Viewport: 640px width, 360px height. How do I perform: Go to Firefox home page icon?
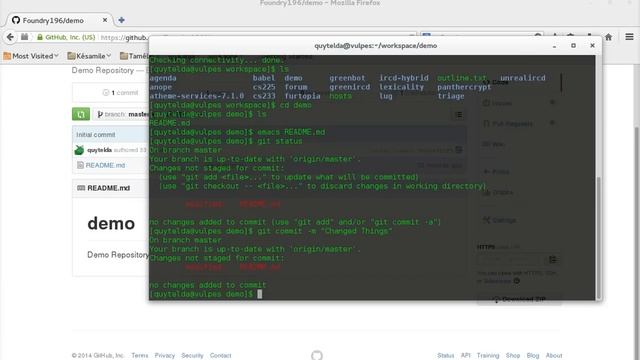(x=608, y=37)
